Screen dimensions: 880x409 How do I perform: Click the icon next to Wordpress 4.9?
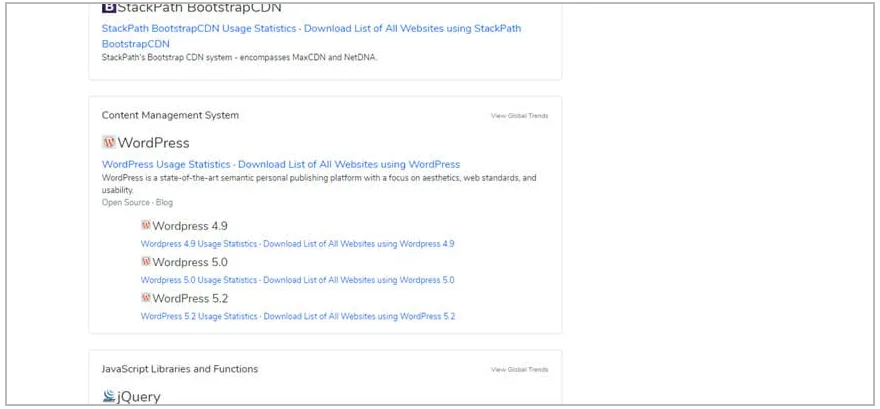146,225
